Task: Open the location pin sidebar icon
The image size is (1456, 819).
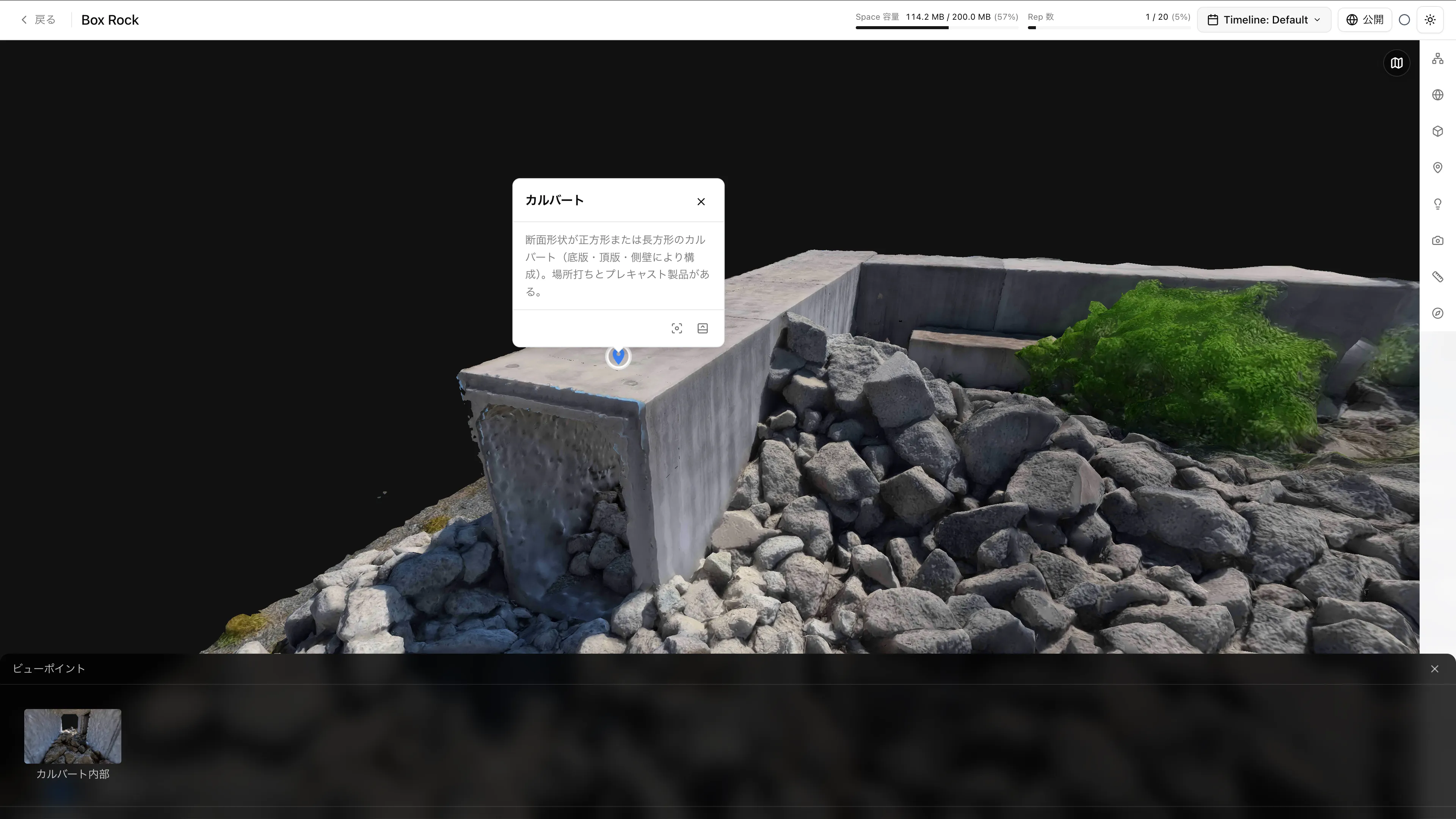Action: point(1437,168)
